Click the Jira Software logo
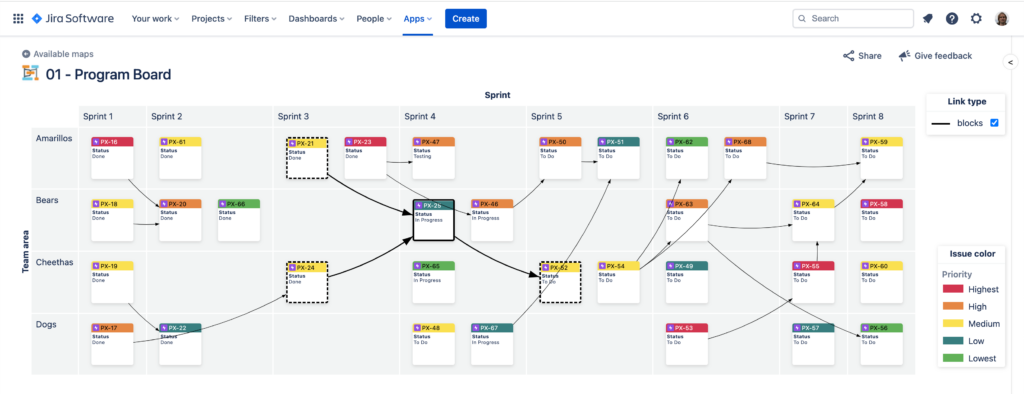Image resolution: width=1024 pixels, height=394 pixels. pyautogui.click(x=72, y=19)
